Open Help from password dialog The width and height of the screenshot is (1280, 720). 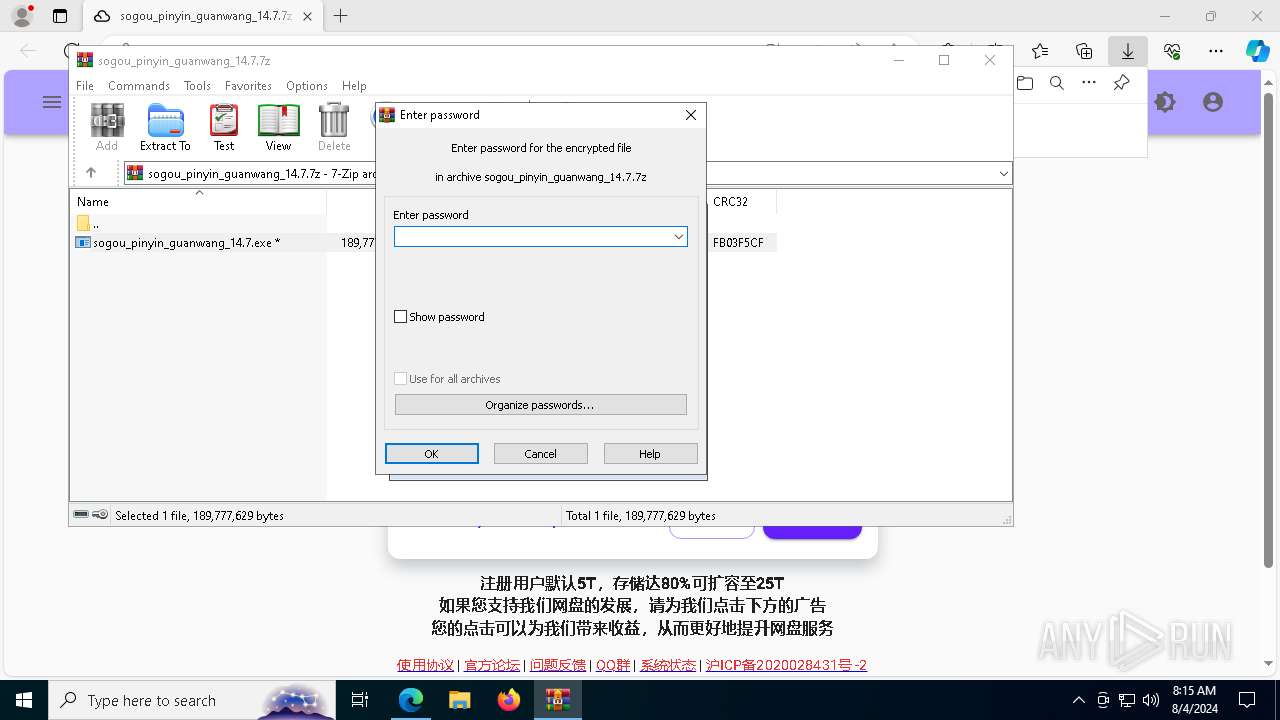pos(650,454)
